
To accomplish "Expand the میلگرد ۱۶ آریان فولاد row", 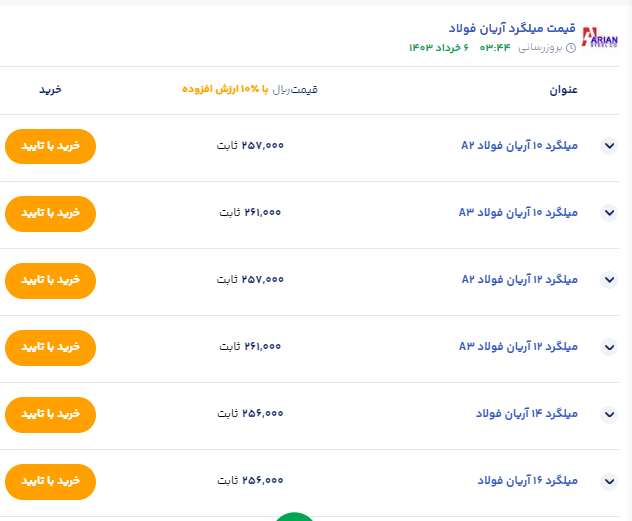I will pyautogui.click(x=609, y=481).
